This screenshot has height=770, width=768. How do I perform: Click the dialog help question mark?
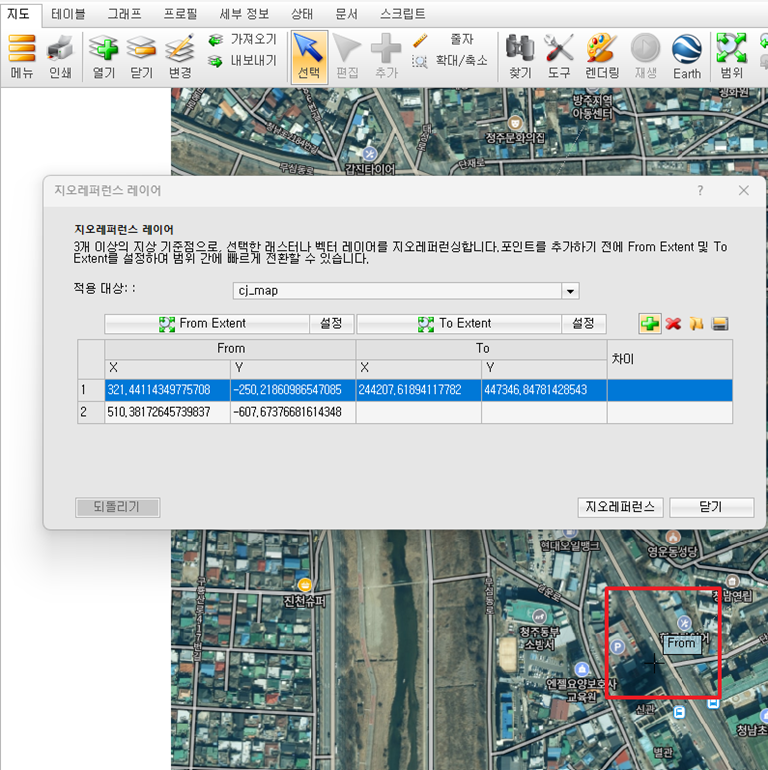700,191
